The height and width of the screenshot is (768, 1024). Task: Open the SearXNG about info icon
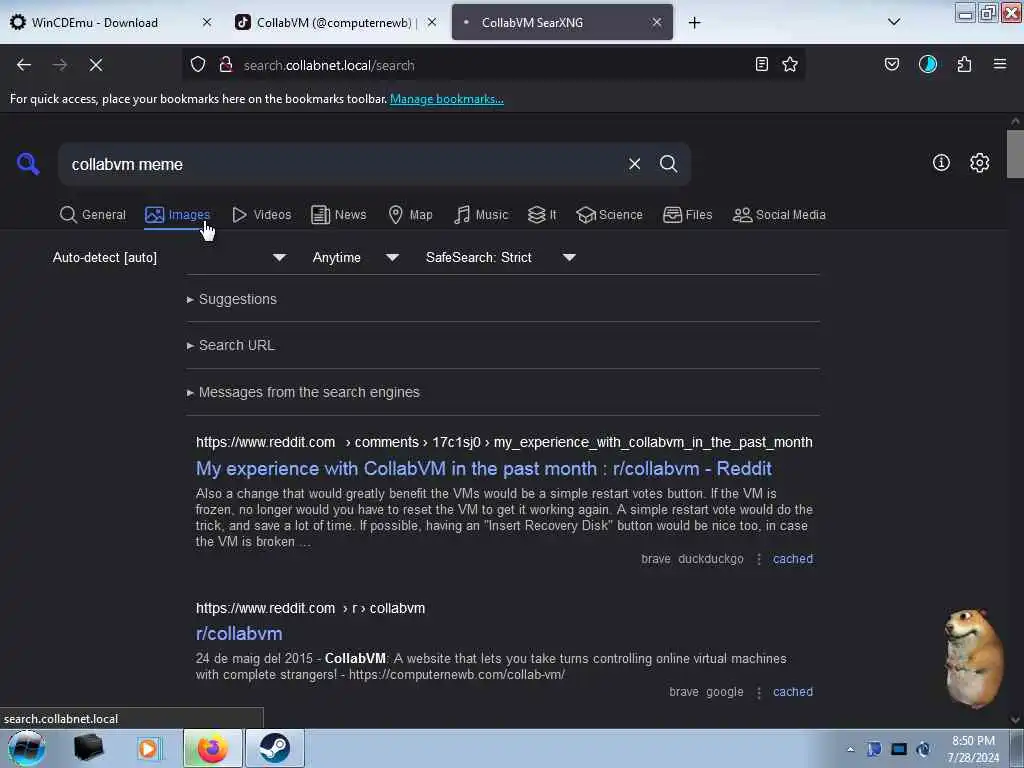941,163
